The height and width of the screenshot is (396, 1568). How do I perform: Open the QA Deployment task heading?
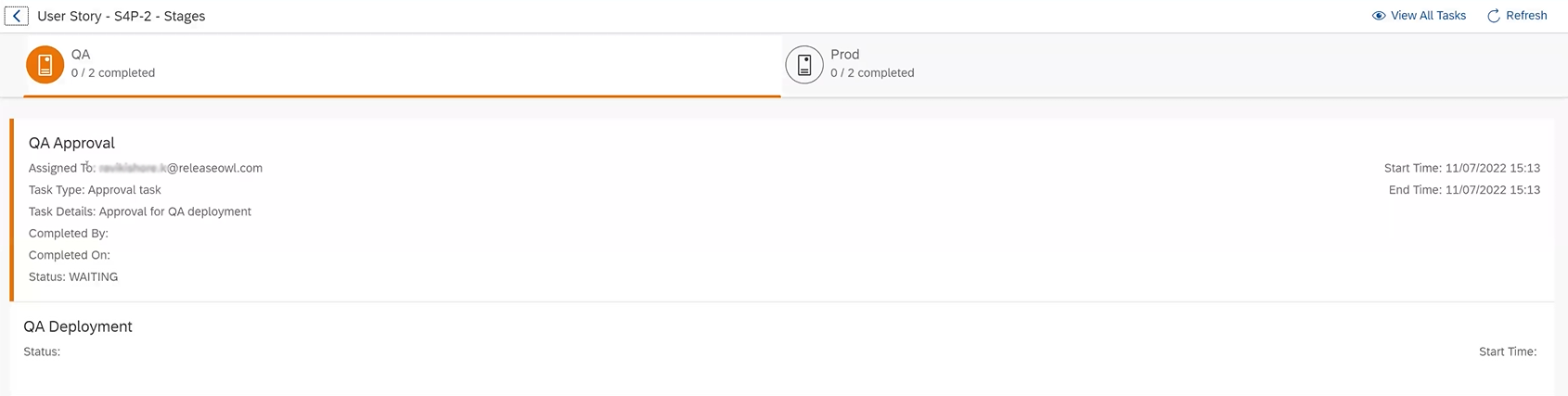(78, 326)
